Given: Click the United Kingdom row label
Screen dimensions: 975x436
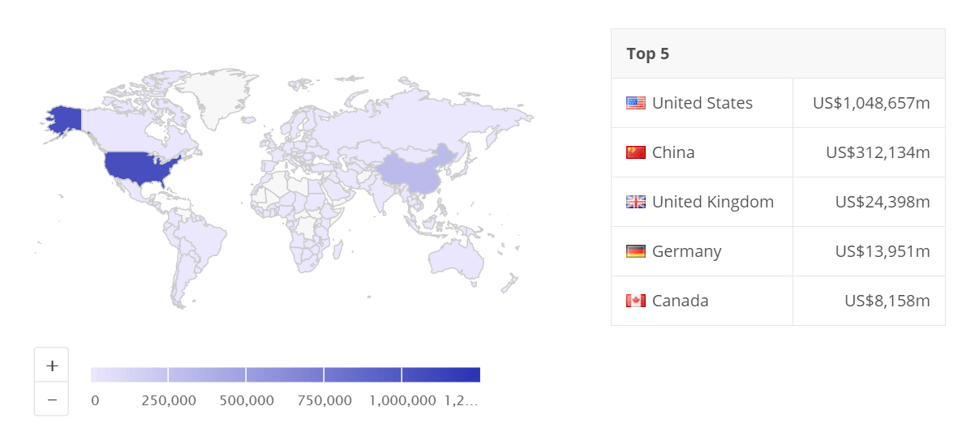Looking at the screenshot, I should coord(712,202).
